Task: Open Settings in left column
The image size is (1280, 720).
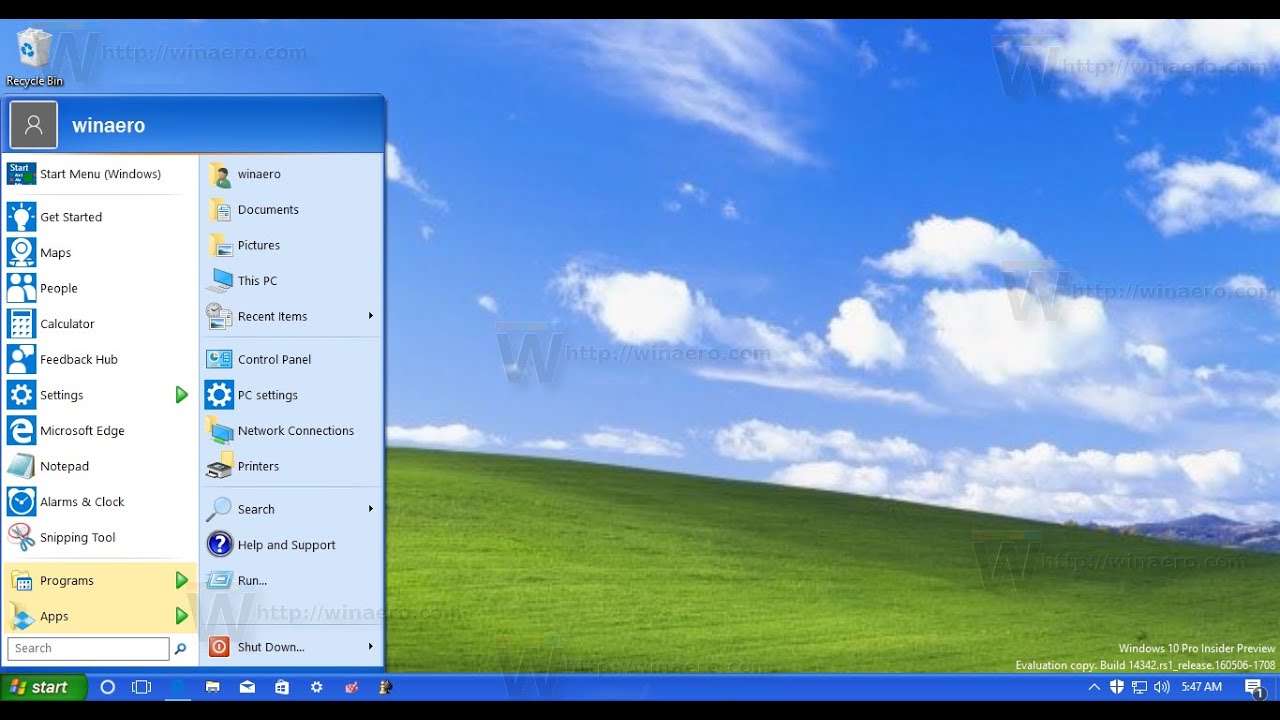Action: tap(100, 395)
